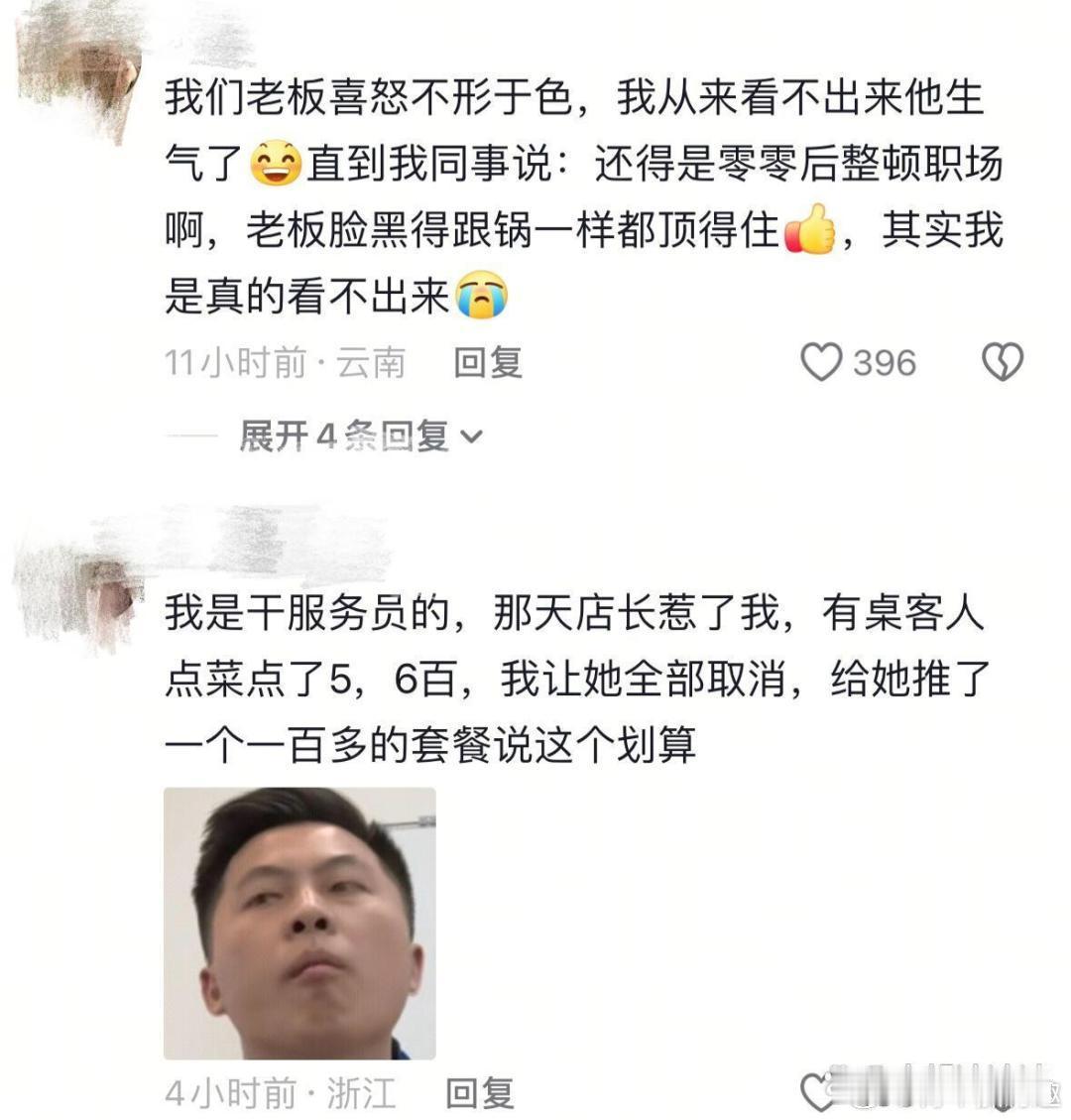This screenshot has width=1071, height=1120.
Task: Reply to the Zhejiang comment via 回复
Action: coord(480,1093)
